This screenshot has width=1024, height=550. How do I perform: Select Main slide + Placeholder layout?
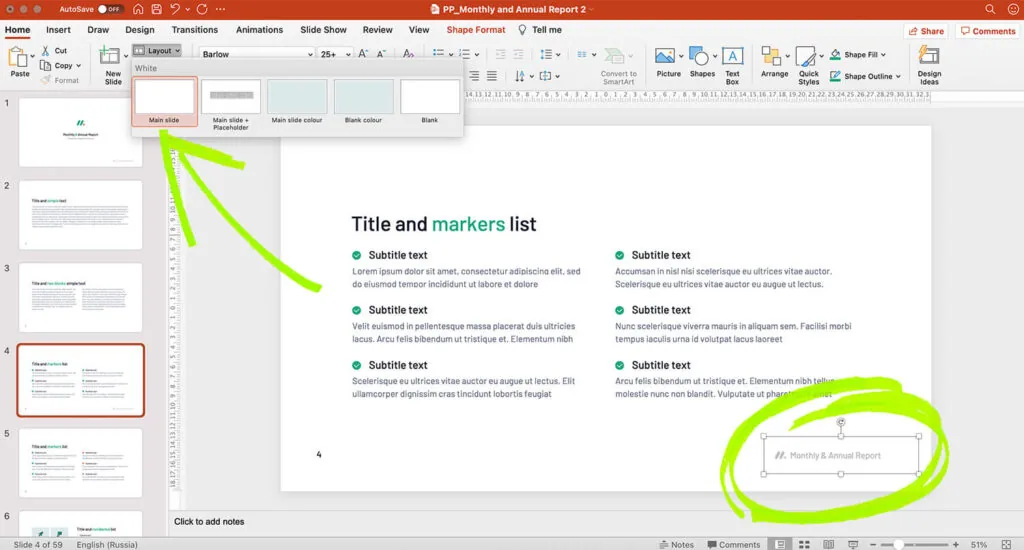[231, 105]
